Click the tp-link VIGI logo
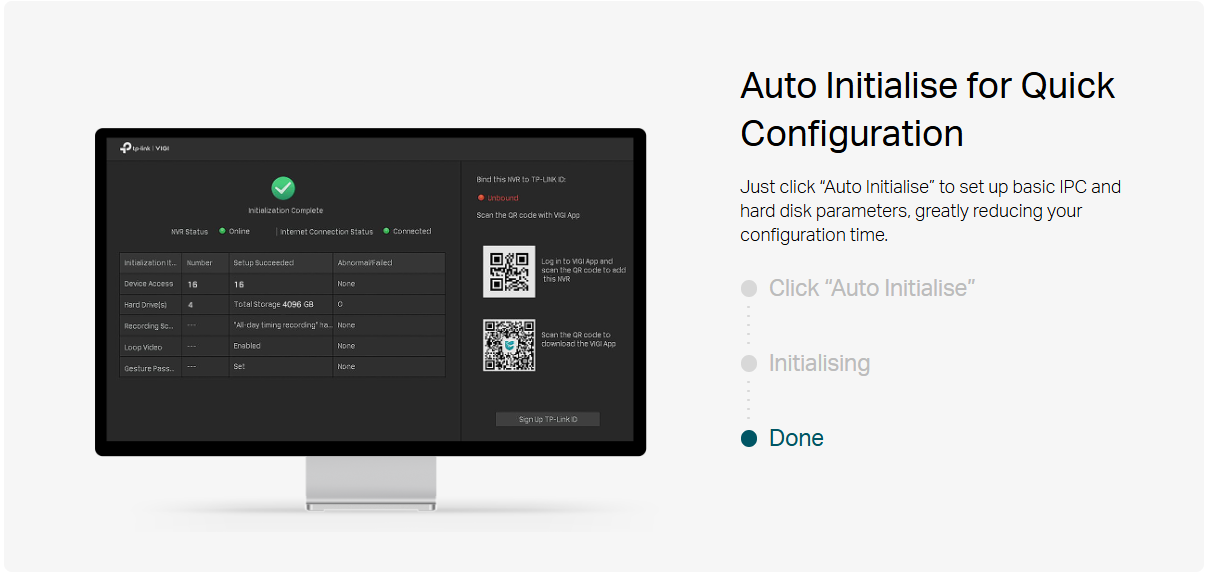The width and height of the screenshot is (1208, 575). 144,148
